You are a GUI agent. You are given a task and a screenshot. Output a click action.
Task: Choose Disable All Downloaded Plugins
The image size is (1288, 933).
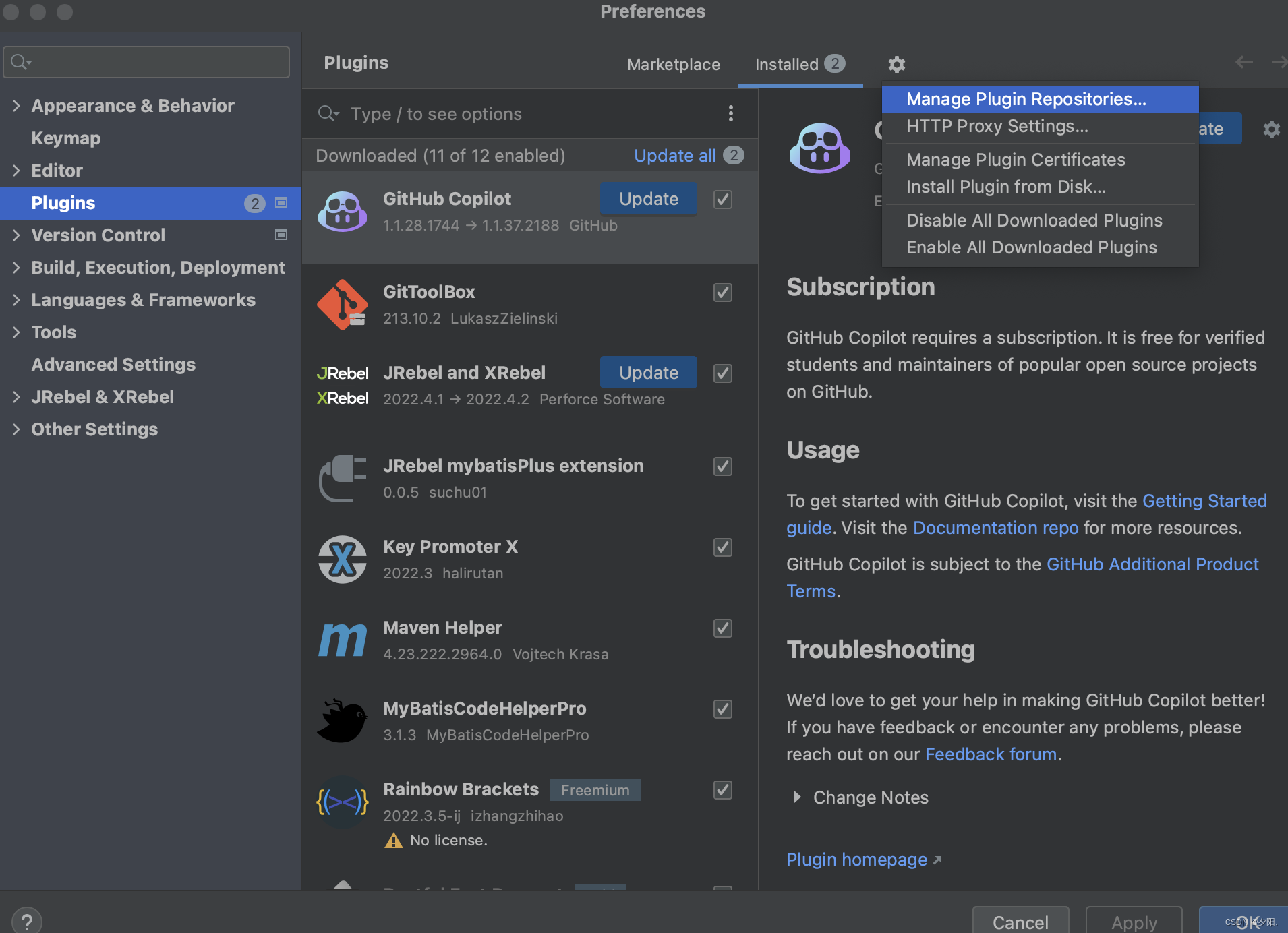click(x=1041, y=220)
